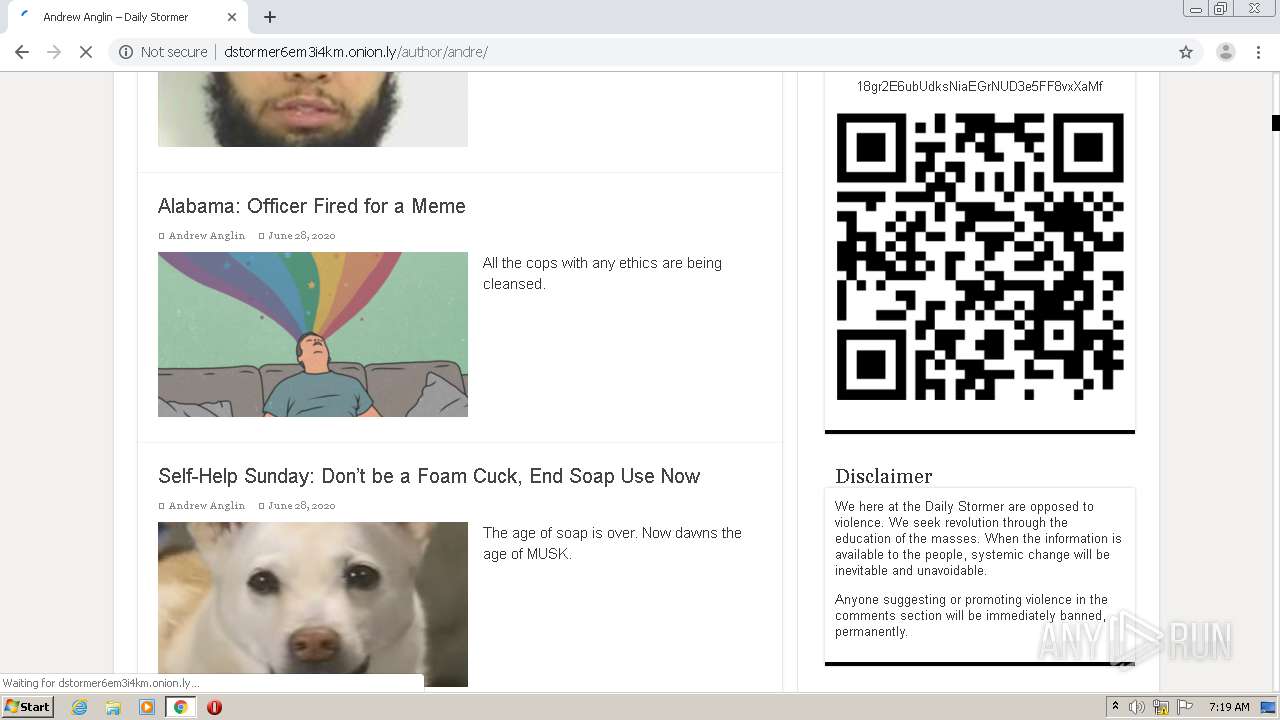Open the Windows Start menu
This screenshot has width=1280, height=720.
(x=28, y=707)
